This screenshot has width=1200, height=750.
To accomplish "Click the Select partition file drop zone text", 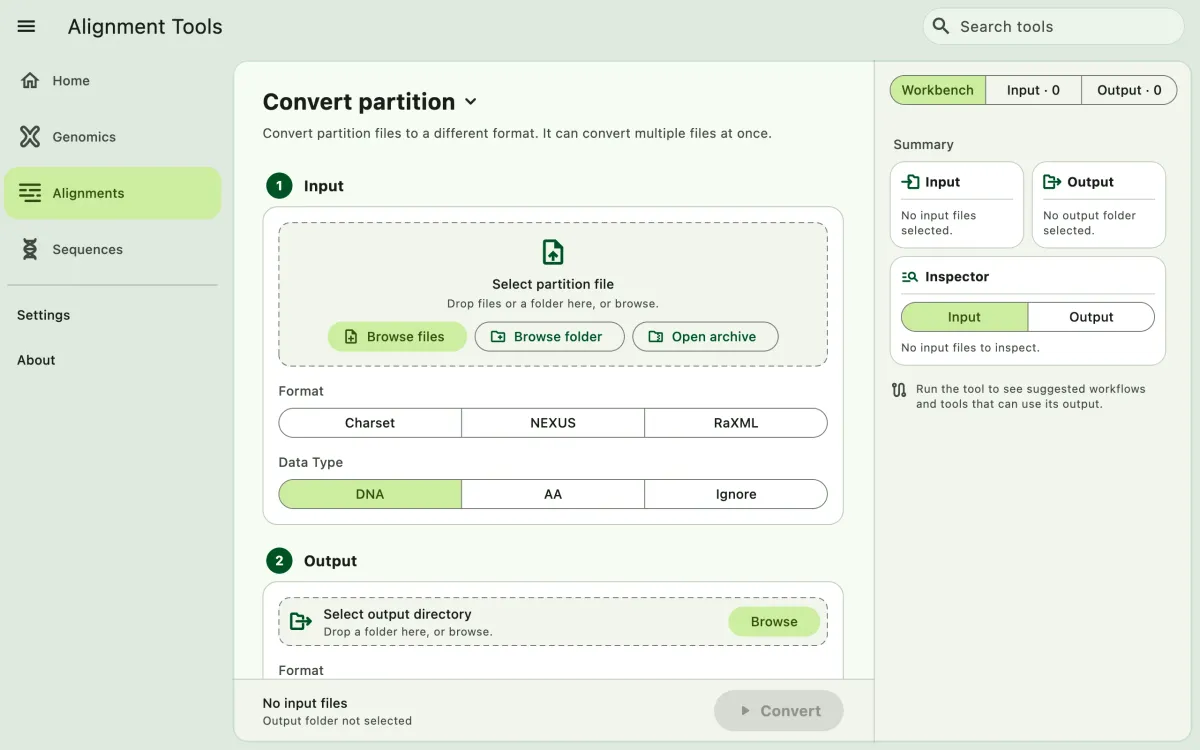I will point(553,284).
